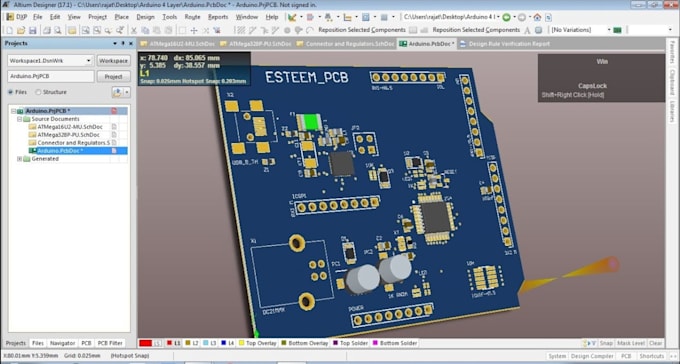Switch to the Navigator panel tab
680x364 pixels.
click(x=62, y=343)
